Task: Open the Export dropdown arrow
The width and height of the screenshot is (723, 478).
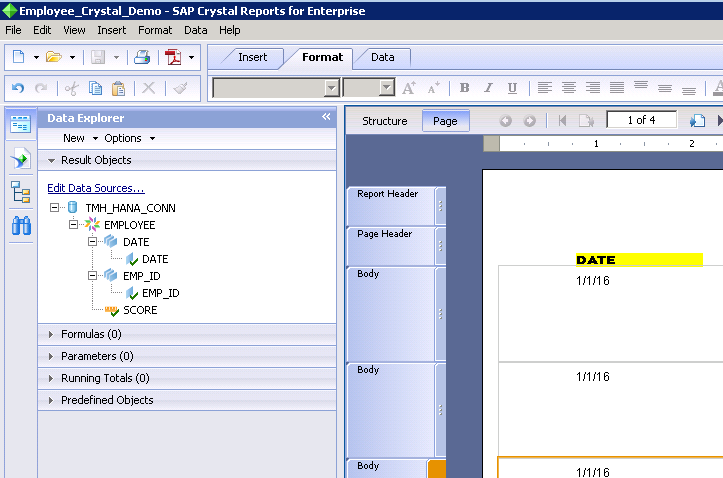Action: click(x=191, y=58)
